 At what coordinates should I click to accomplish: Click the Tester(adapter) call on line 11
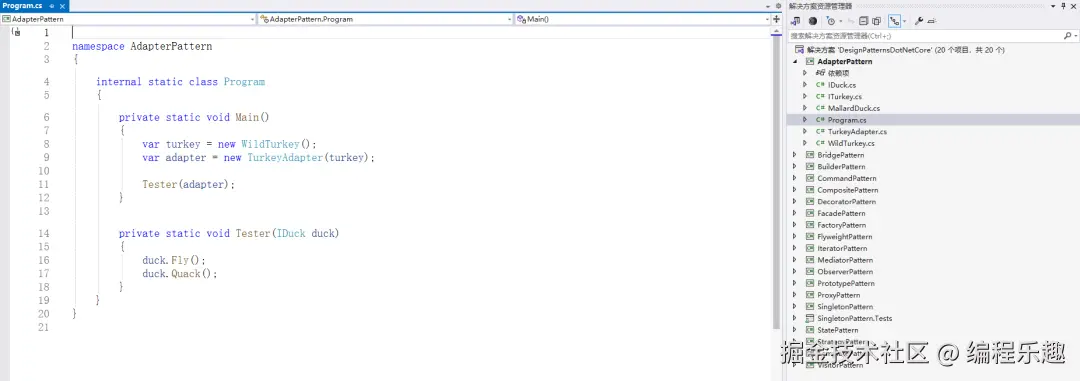(188, 185)
